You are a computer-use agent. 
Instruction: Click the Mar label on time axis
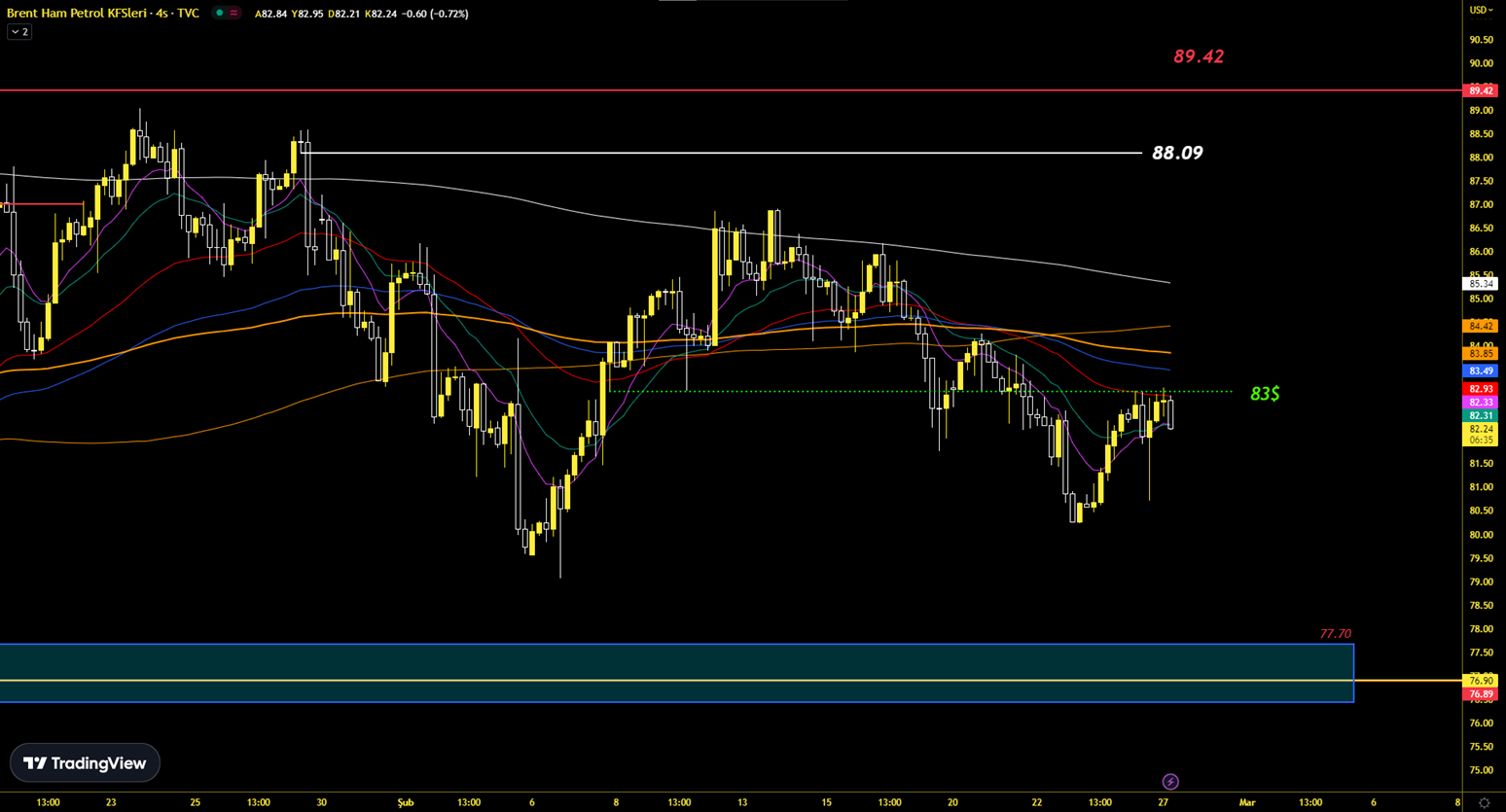1247,802
